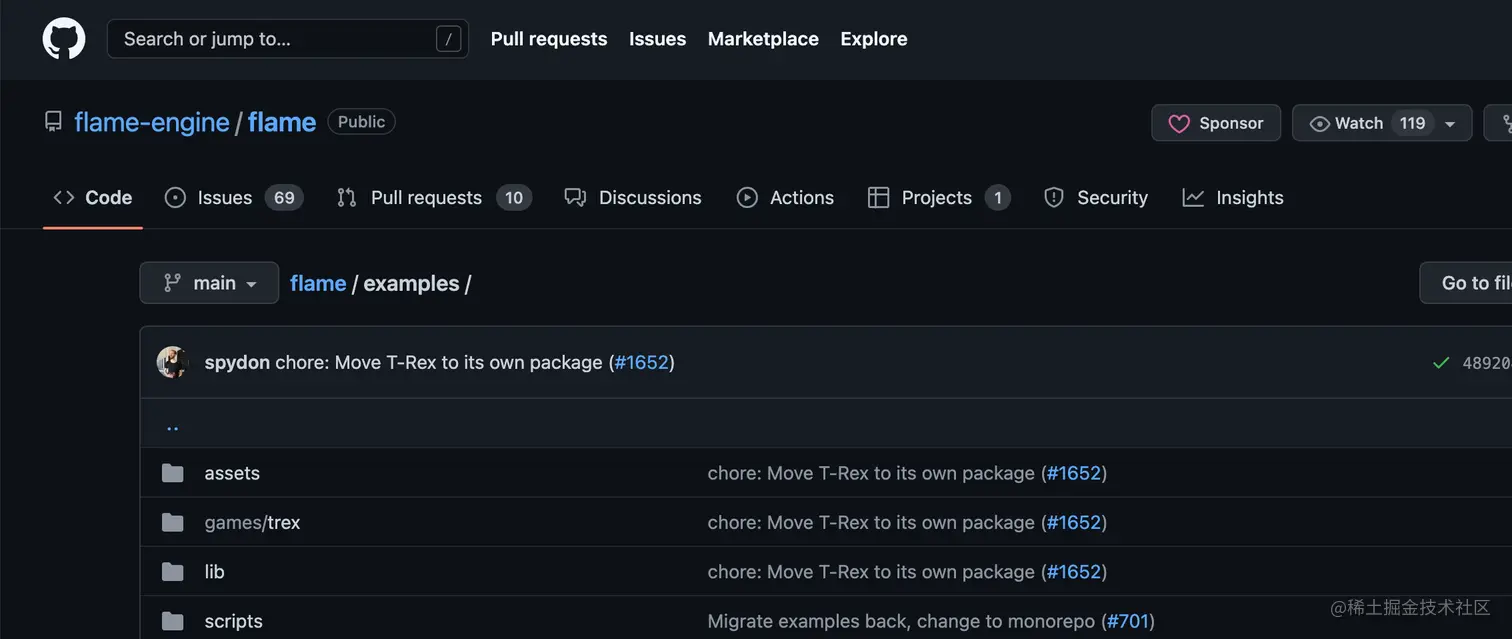Switch to the Projects tab
The height and width of the screenshot is (639, 1512).
(939, 197)
